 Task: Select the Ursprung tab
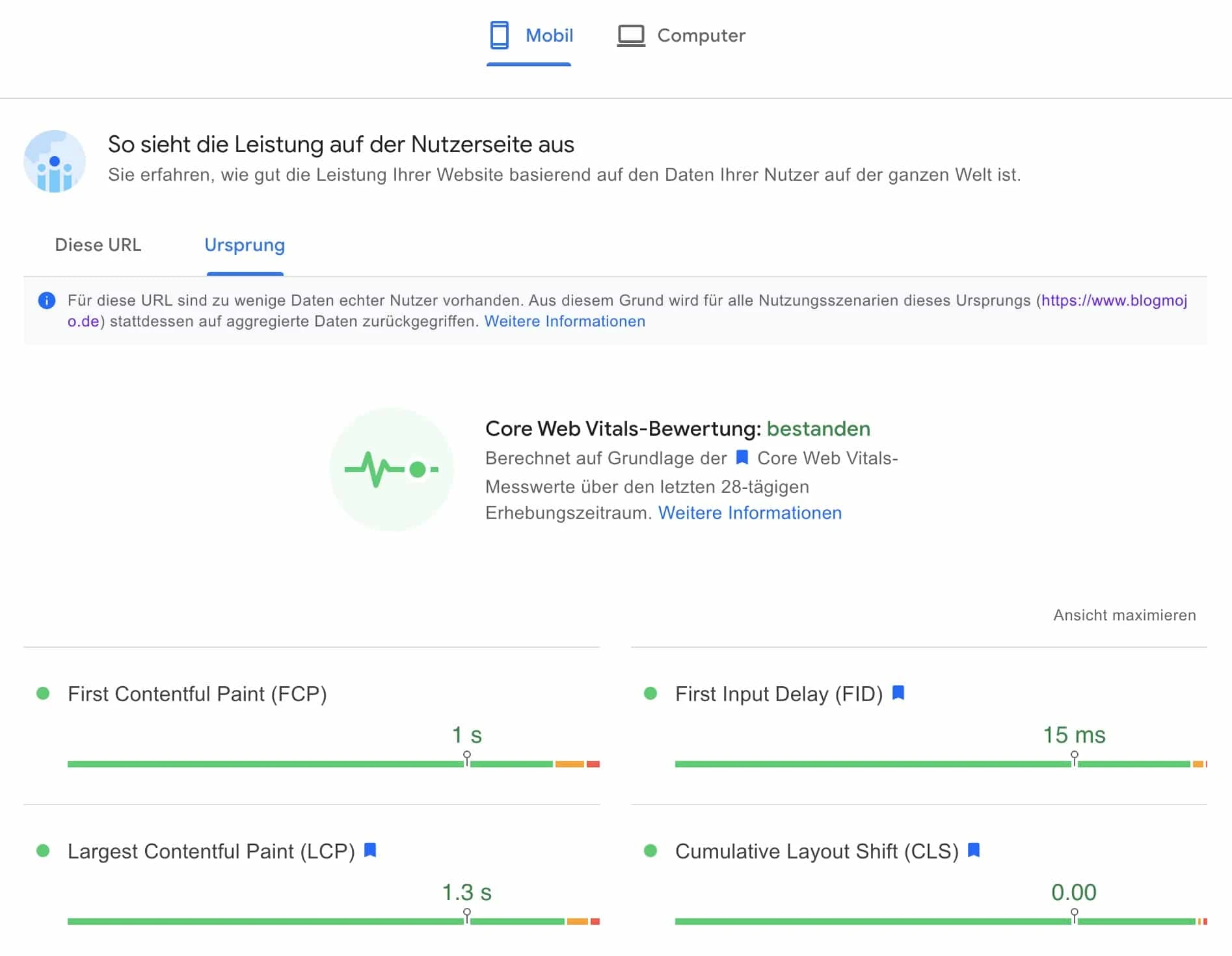[245, 245]
